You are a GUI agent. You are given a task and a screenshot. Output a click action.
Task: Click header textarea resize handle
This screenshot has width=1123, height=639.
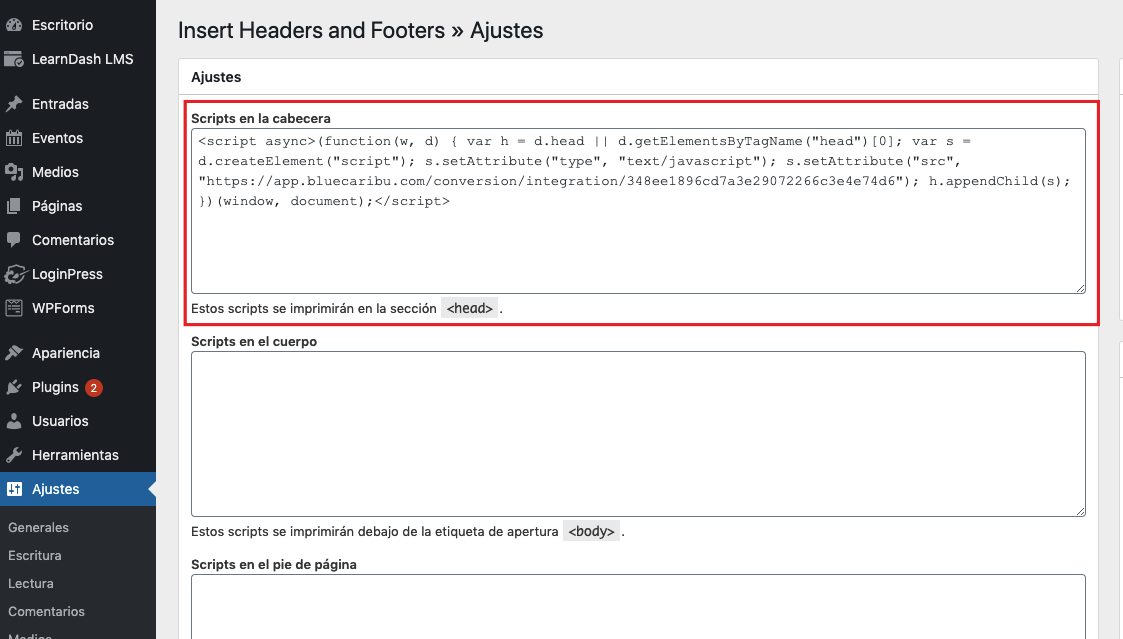click(x=1080, y=288)
